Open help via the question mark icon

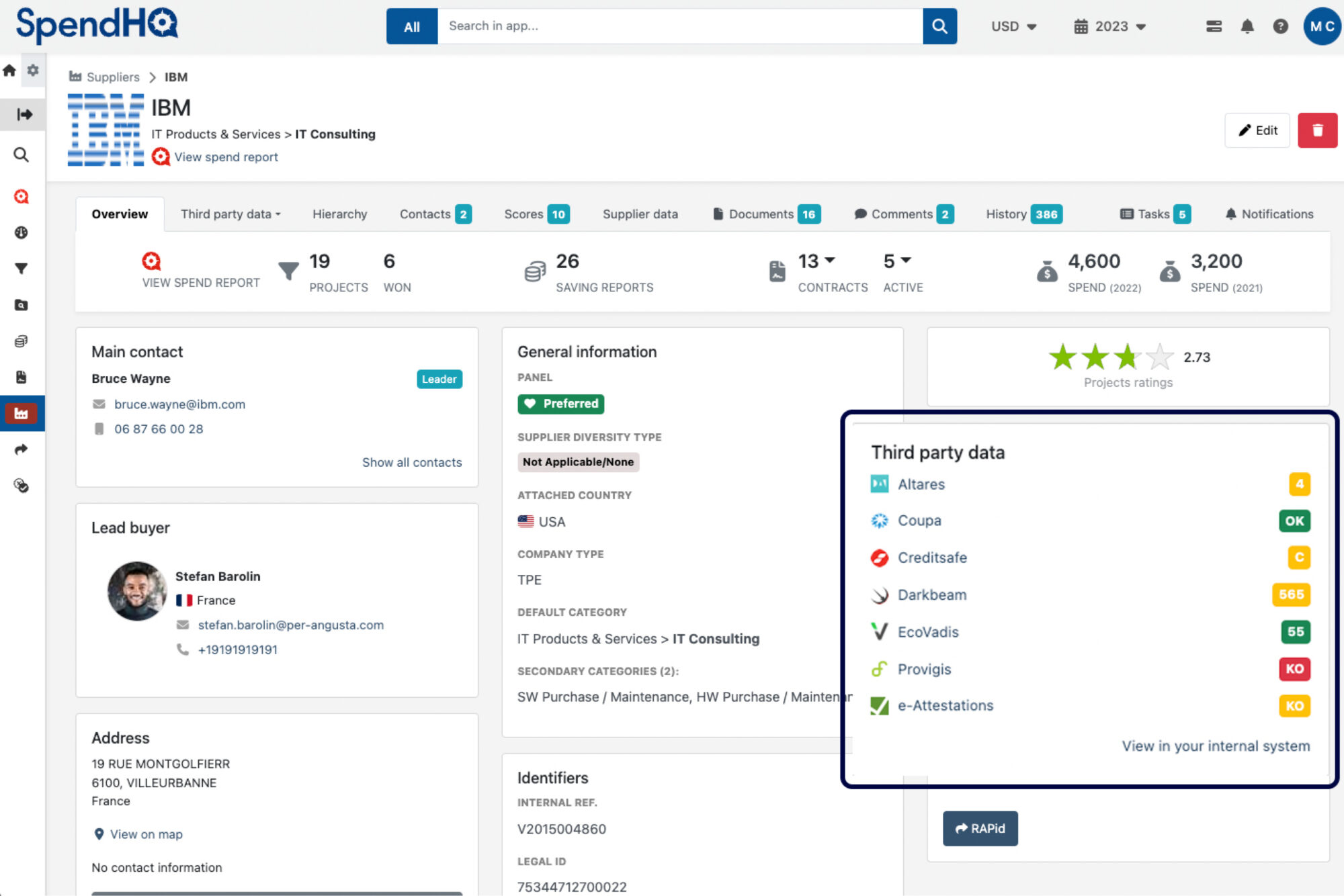point(1281,26)
